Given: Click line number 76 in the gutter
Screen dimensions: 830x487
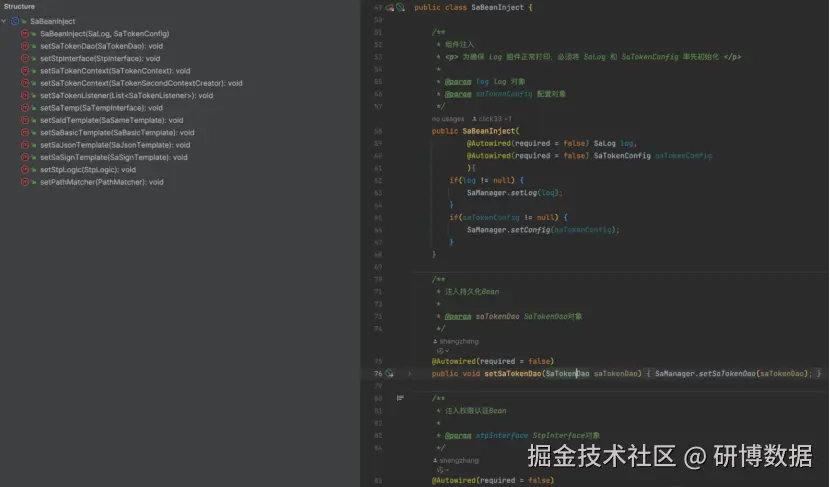Looking at the screenshot, I should [378, 374].
